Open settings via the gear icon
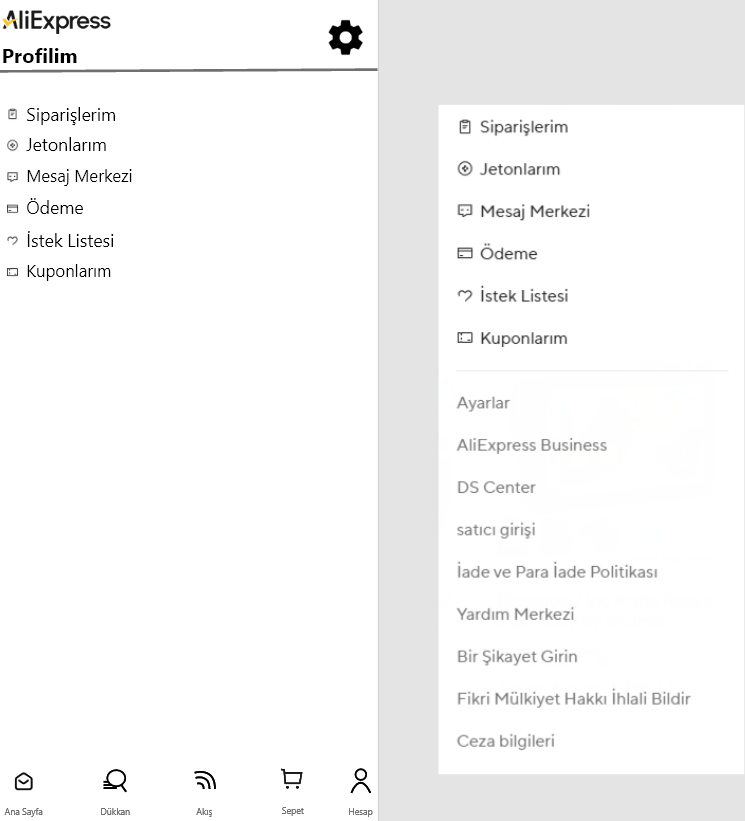This screenshot has width=745, height=821. 346,38
